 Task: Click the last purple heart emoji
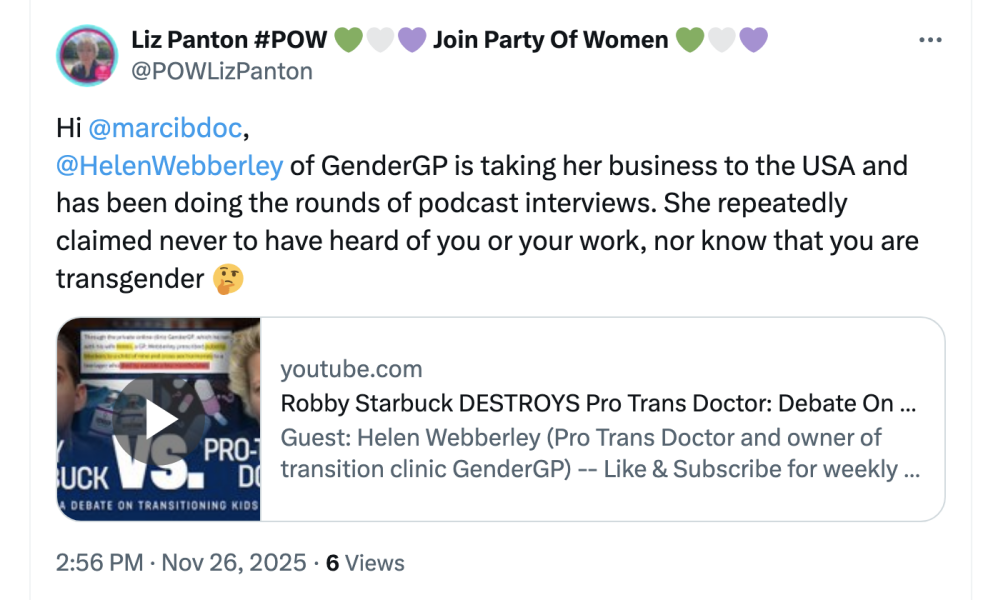[x=753, y=40]
